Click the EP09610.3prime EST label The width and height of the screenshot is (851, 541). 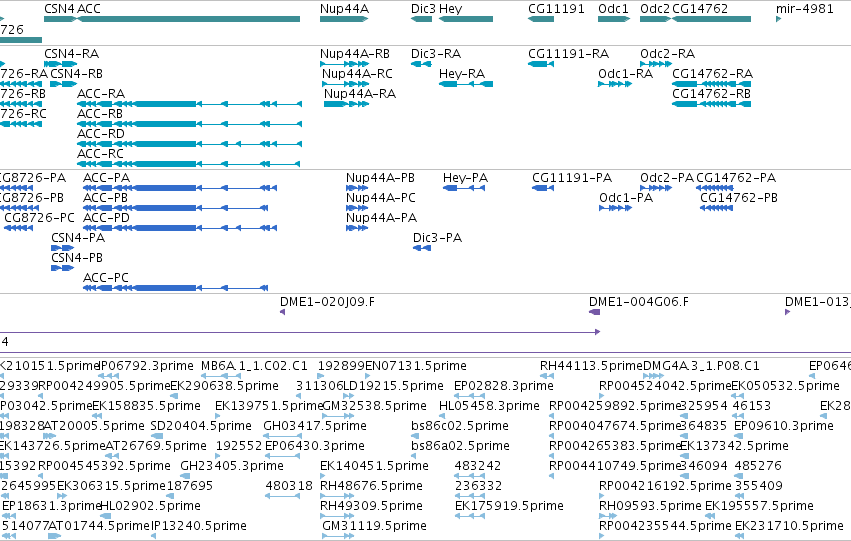tap(784, 426)
